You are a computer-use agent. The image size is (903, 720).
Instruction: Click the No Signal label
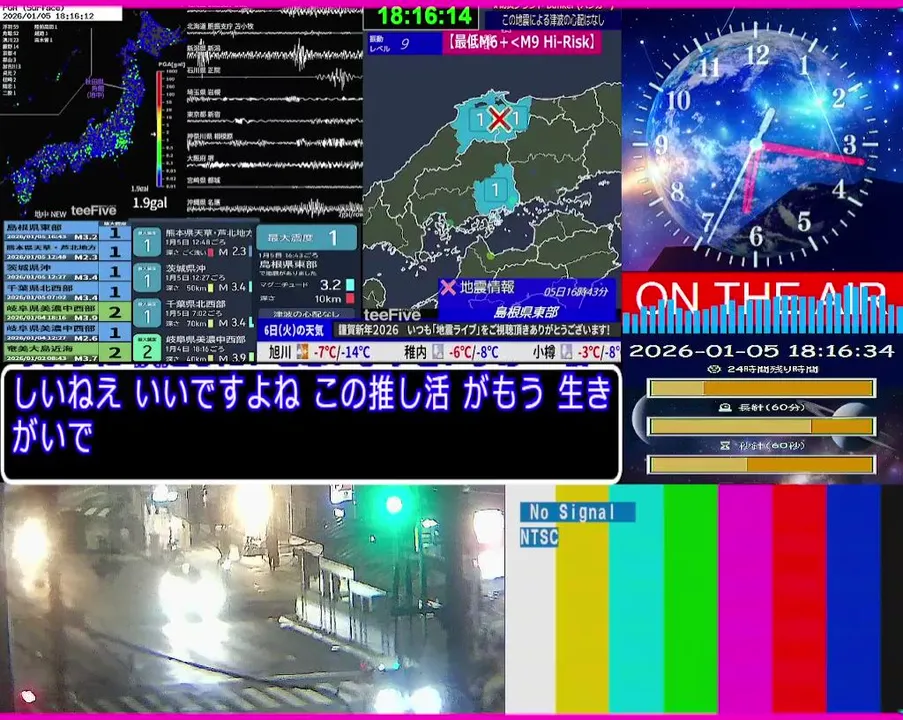[x=578, y=511]
